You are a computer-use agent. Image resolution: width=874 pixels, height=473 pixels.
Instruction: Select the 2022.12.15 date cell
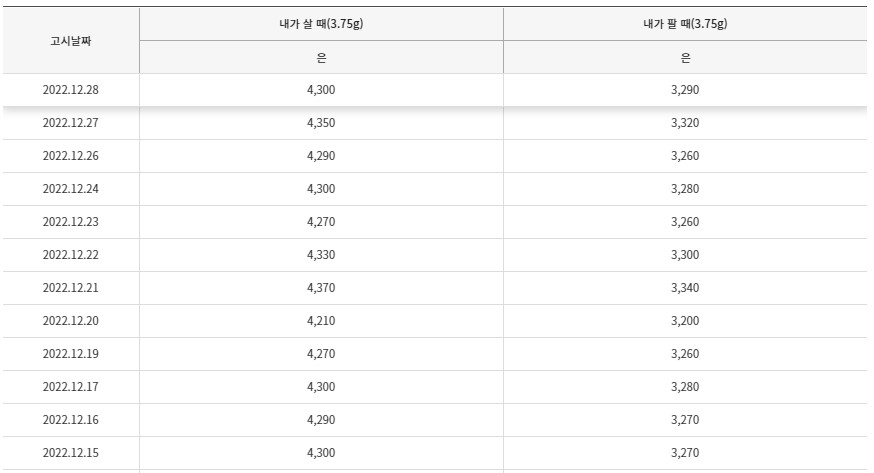[71, 452]
